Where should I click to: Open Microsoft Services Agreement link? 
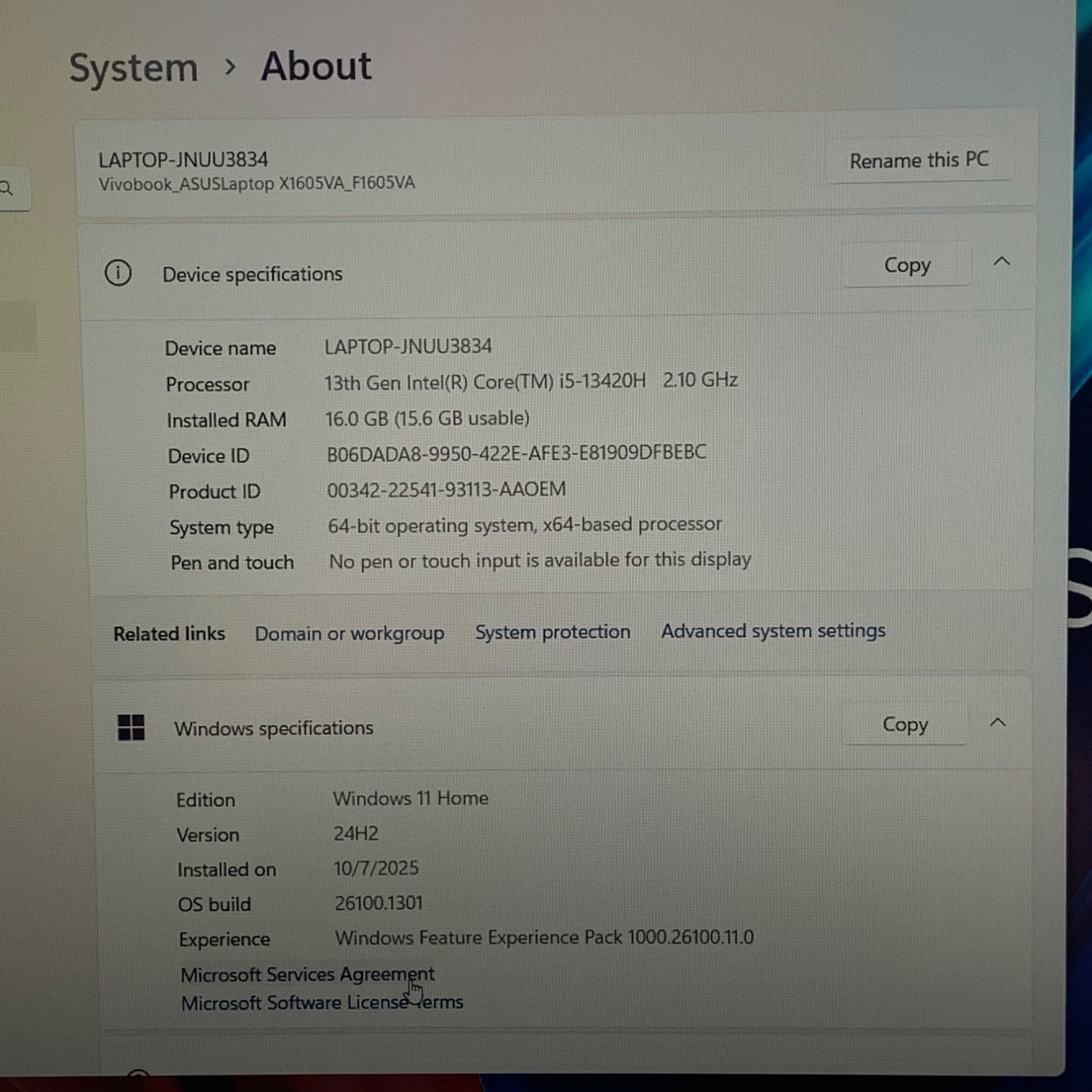[x=307, y=974]
